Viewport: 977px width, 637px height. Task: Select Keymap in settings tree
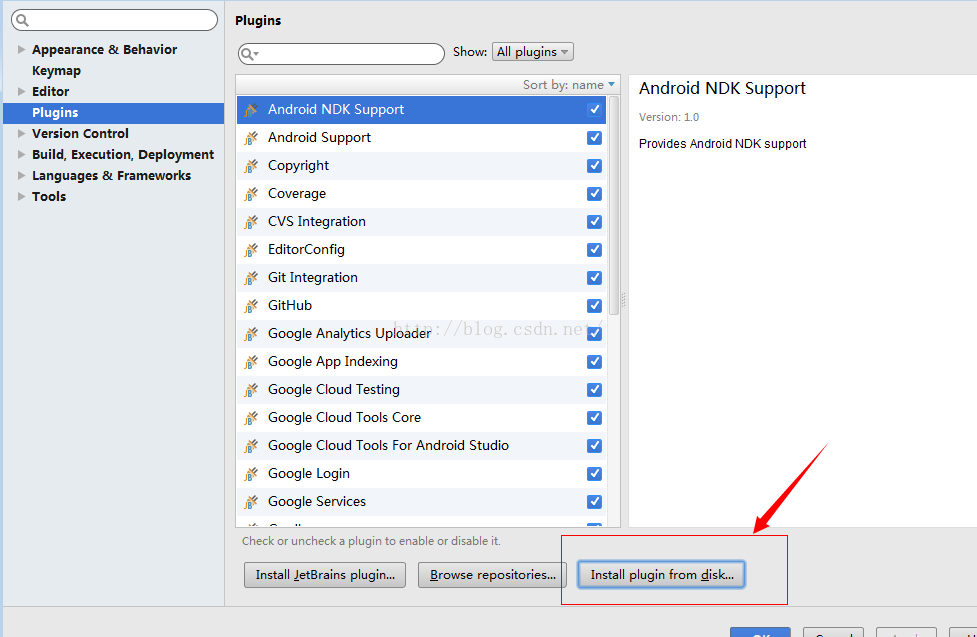click(57, 70)
